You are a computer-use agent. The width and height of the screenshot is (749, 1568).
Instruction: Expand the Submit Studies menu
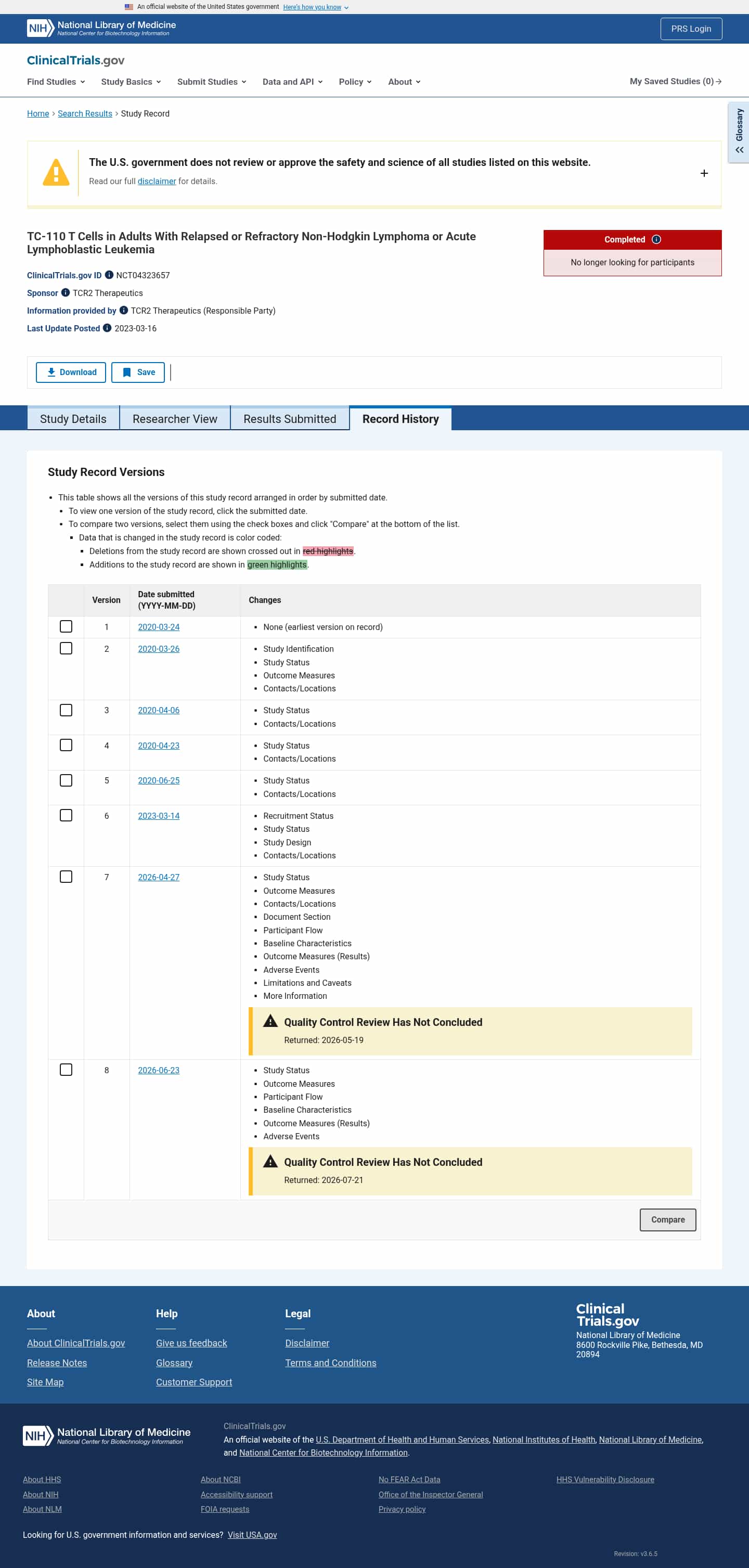coord(212,82)
